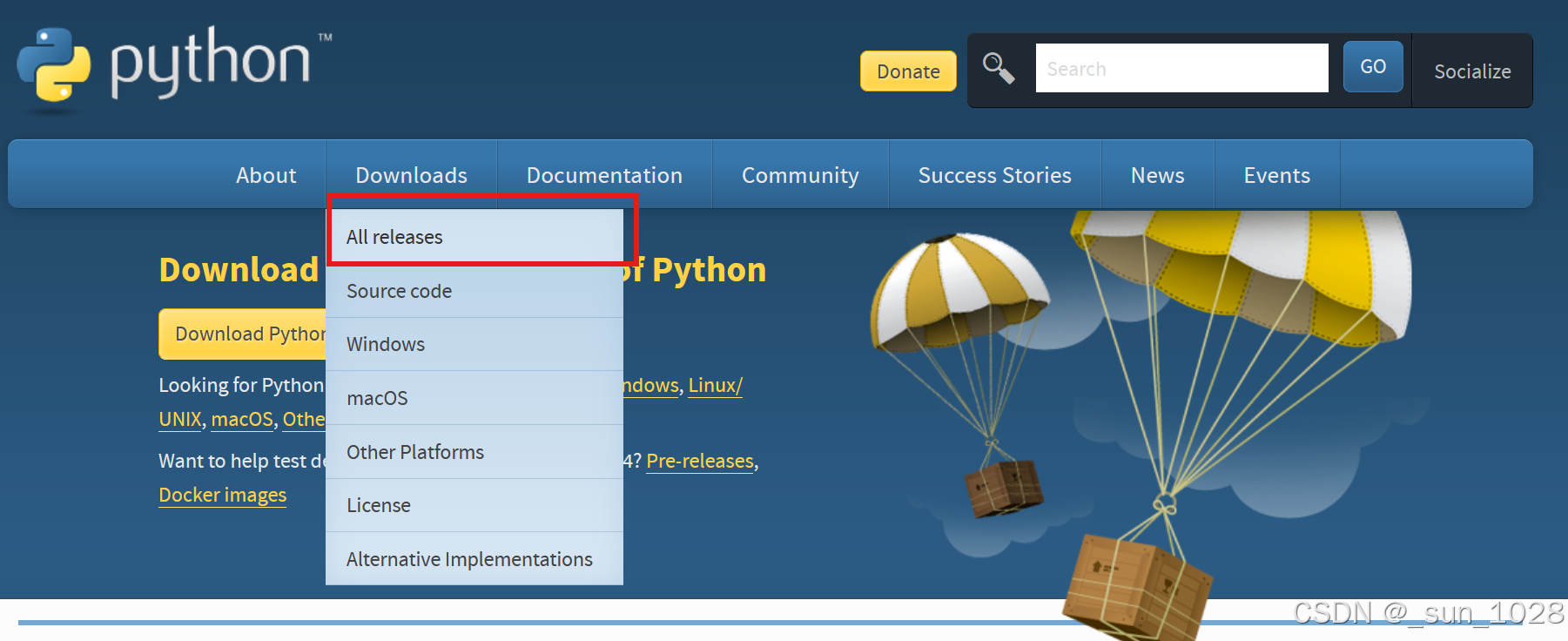This screenshot has width=1568, height=641.
Task: Click the magnifying glass search icon
Action: [x=998, y=68]
